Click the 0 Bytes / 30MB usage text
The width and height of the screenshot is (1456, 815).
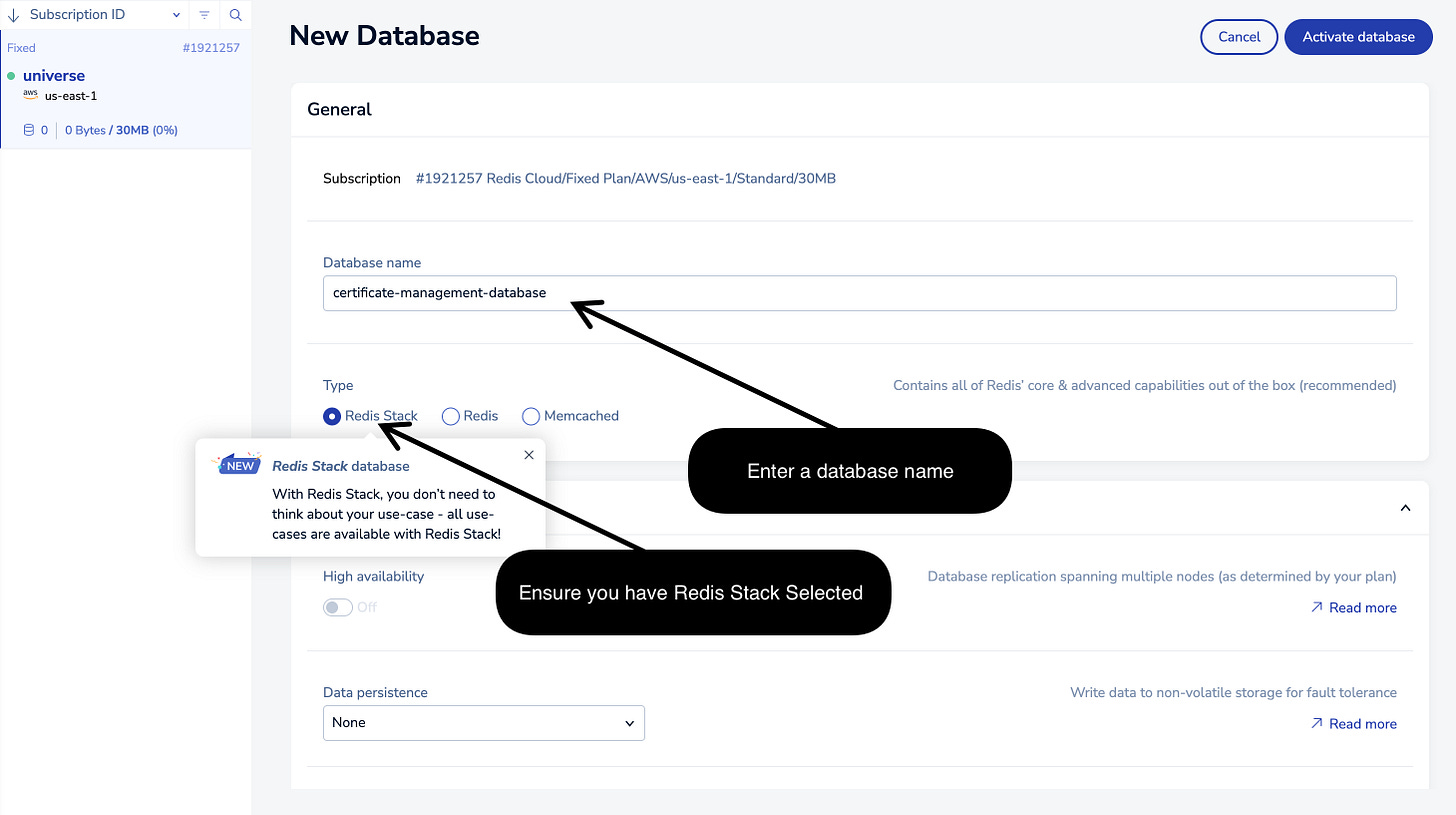click(x=121, y=130)
